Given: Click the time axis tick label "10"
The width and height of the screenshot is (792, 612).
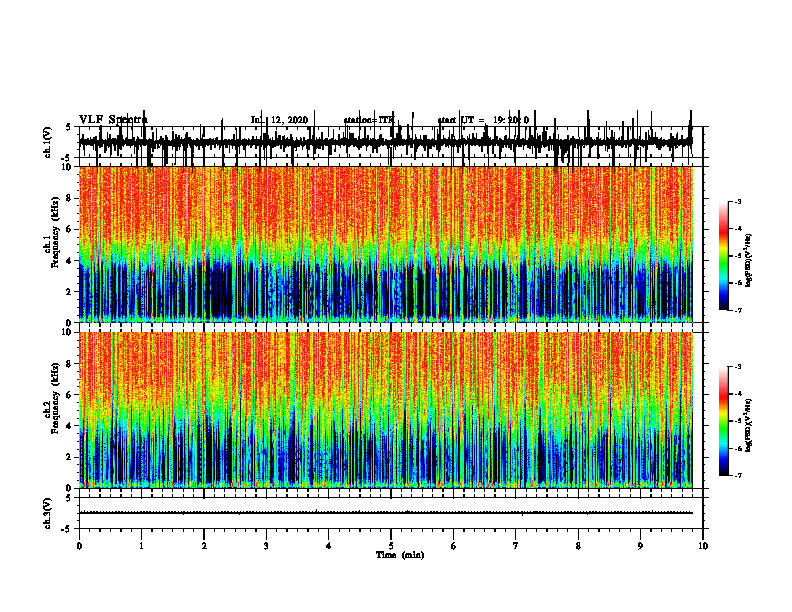Looking at the screenshot, I should [x=703, y=546].
